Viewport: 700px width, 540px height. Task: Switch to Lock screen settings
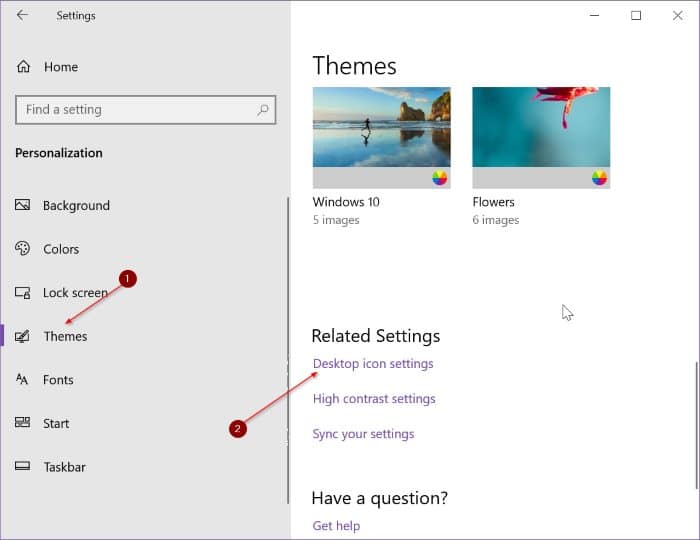75,293
